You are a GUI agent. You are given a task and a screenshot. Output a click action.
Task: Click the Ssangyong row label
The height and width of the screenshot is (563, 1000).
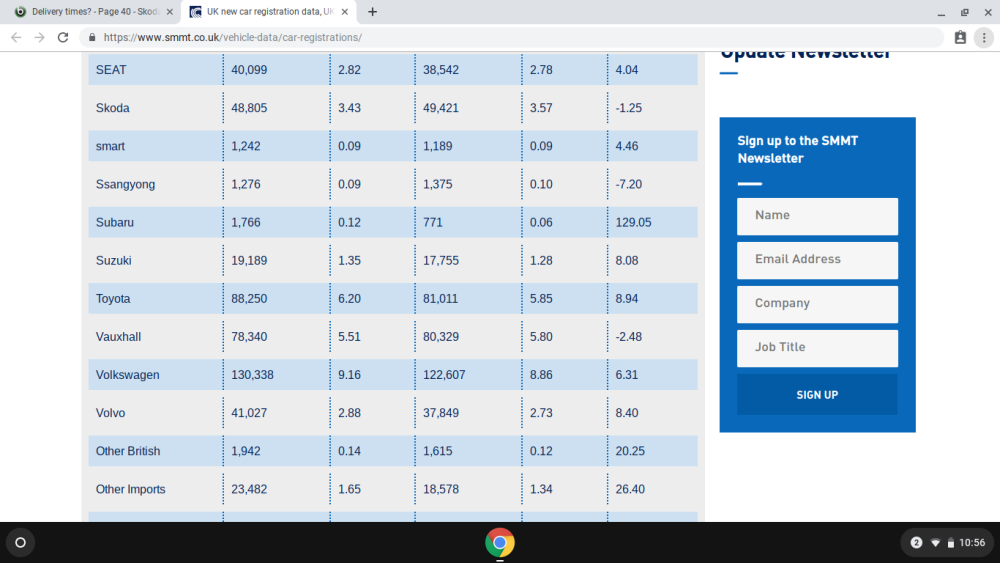point(125,185)
